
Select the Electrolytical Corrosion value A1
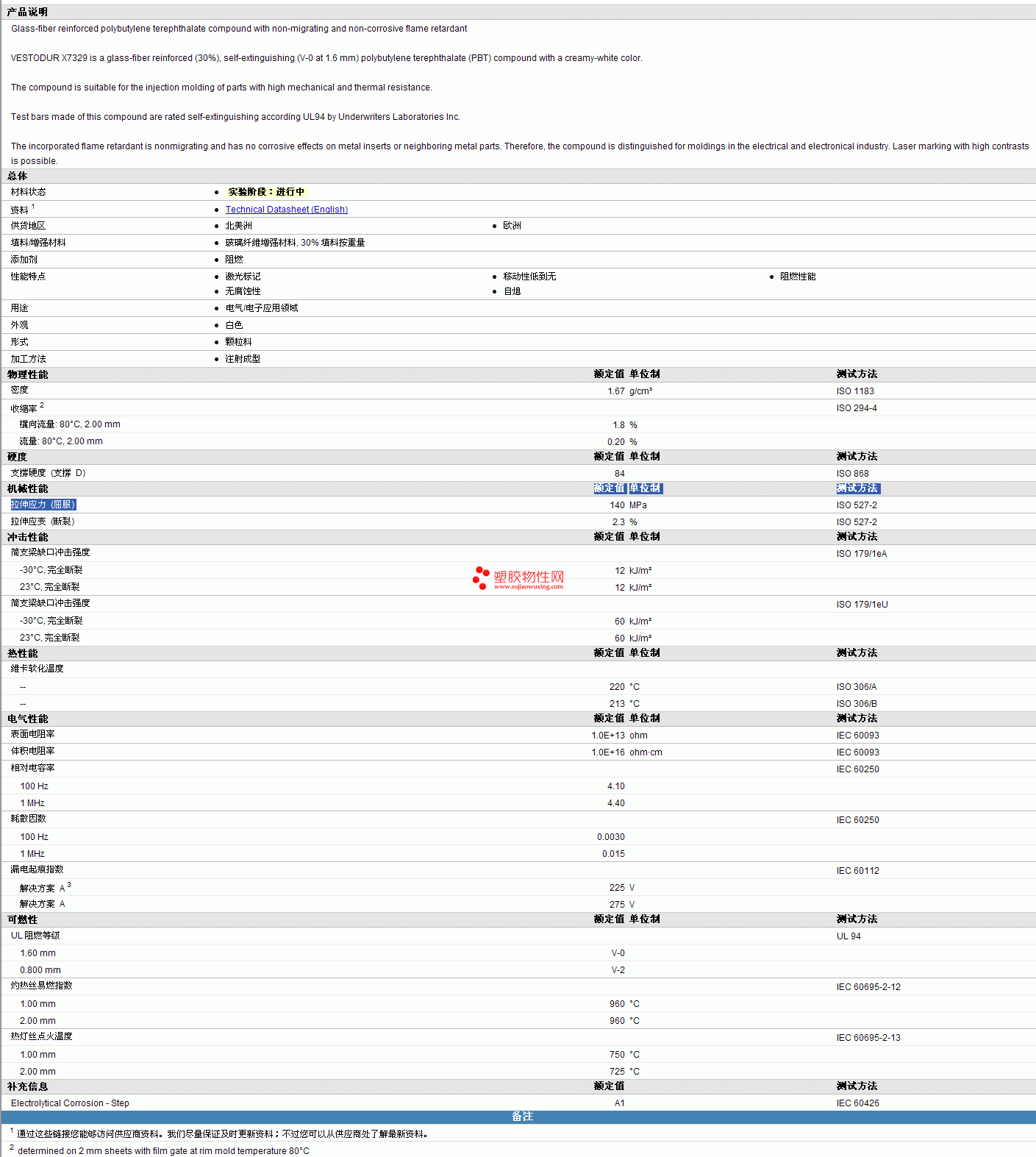620,1103
